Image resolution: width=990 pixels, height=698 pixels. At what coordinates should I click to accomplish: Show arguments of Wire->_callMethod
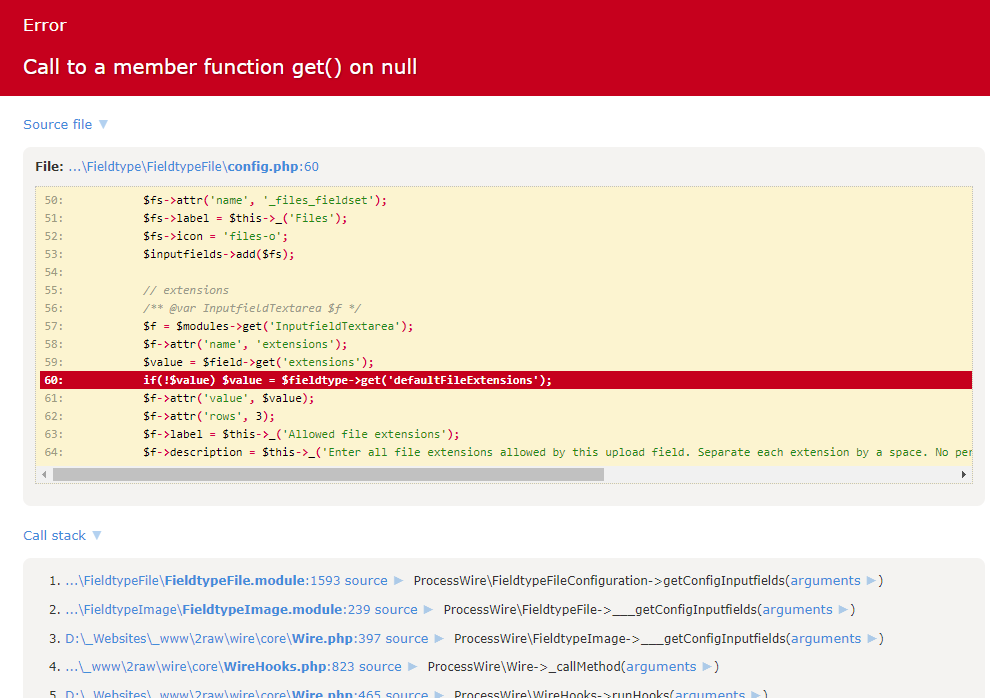(669, 666)
